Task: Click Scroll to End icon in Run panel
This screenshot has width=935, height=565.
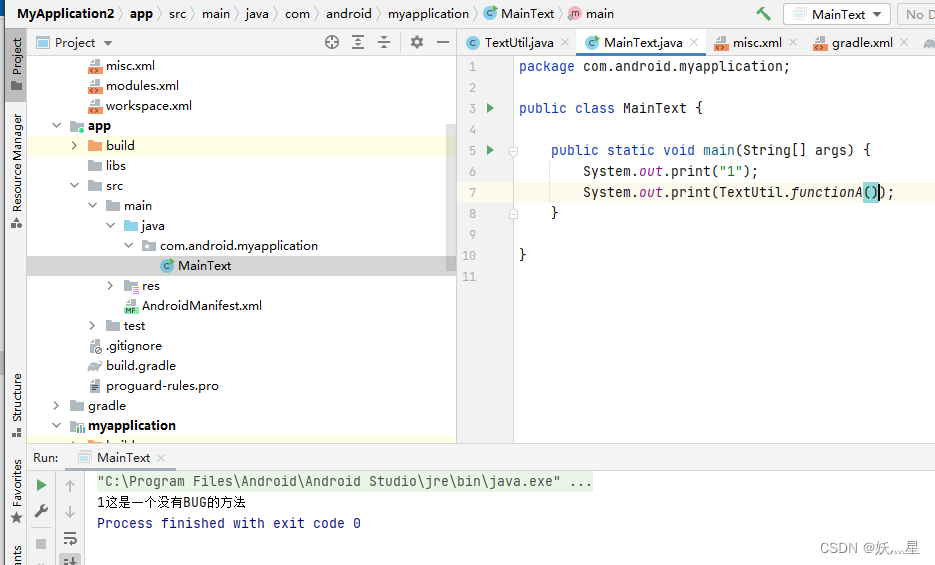Action: coord(70,560)
